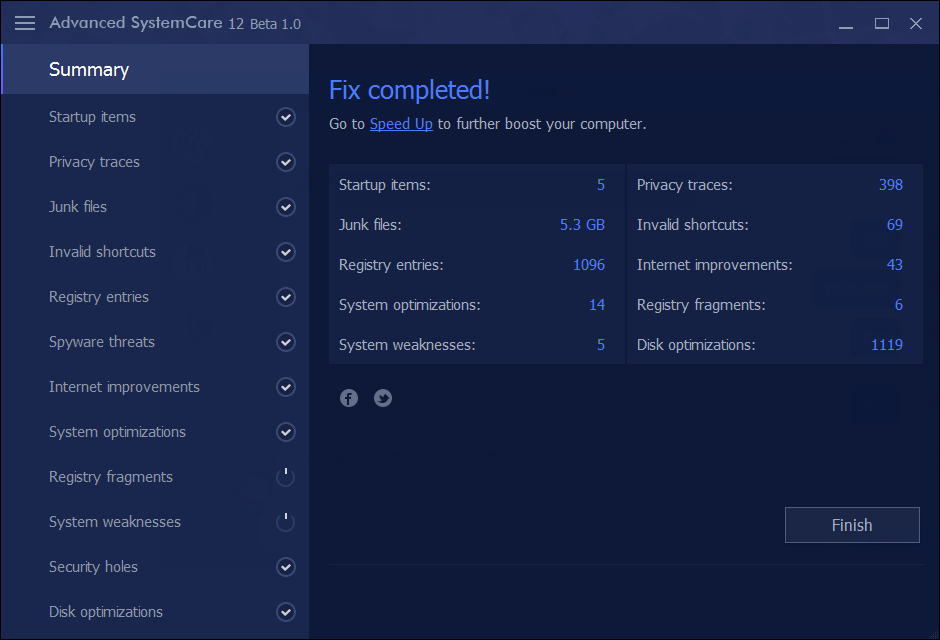Click the Registry entries checkmark icon
Image resolution: width=940 pixels, height=640 pixels.
click(286, 297)
